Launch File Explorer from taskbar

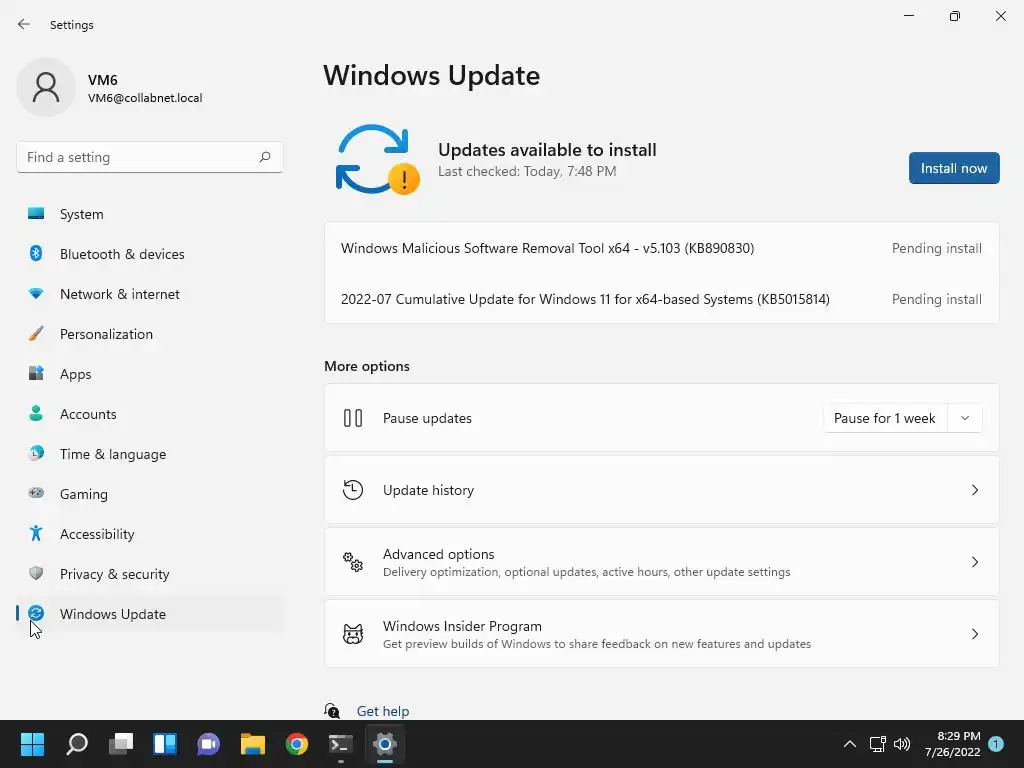click(x=253, y=744)
